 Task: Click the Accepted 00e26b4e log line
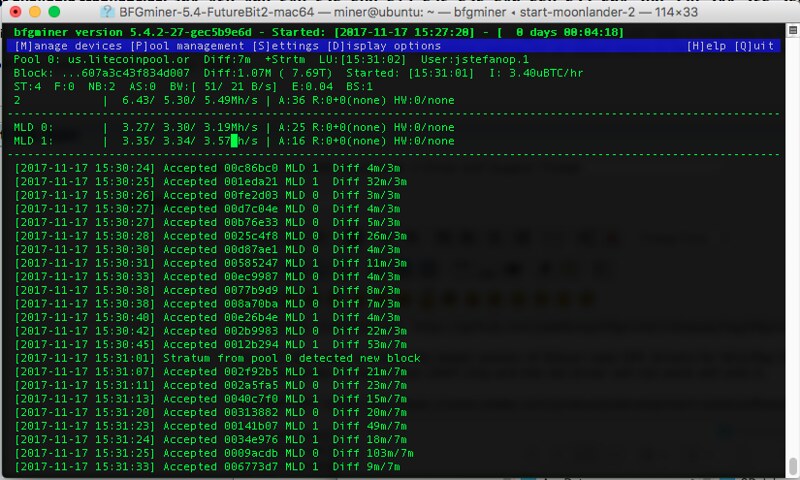207,317
